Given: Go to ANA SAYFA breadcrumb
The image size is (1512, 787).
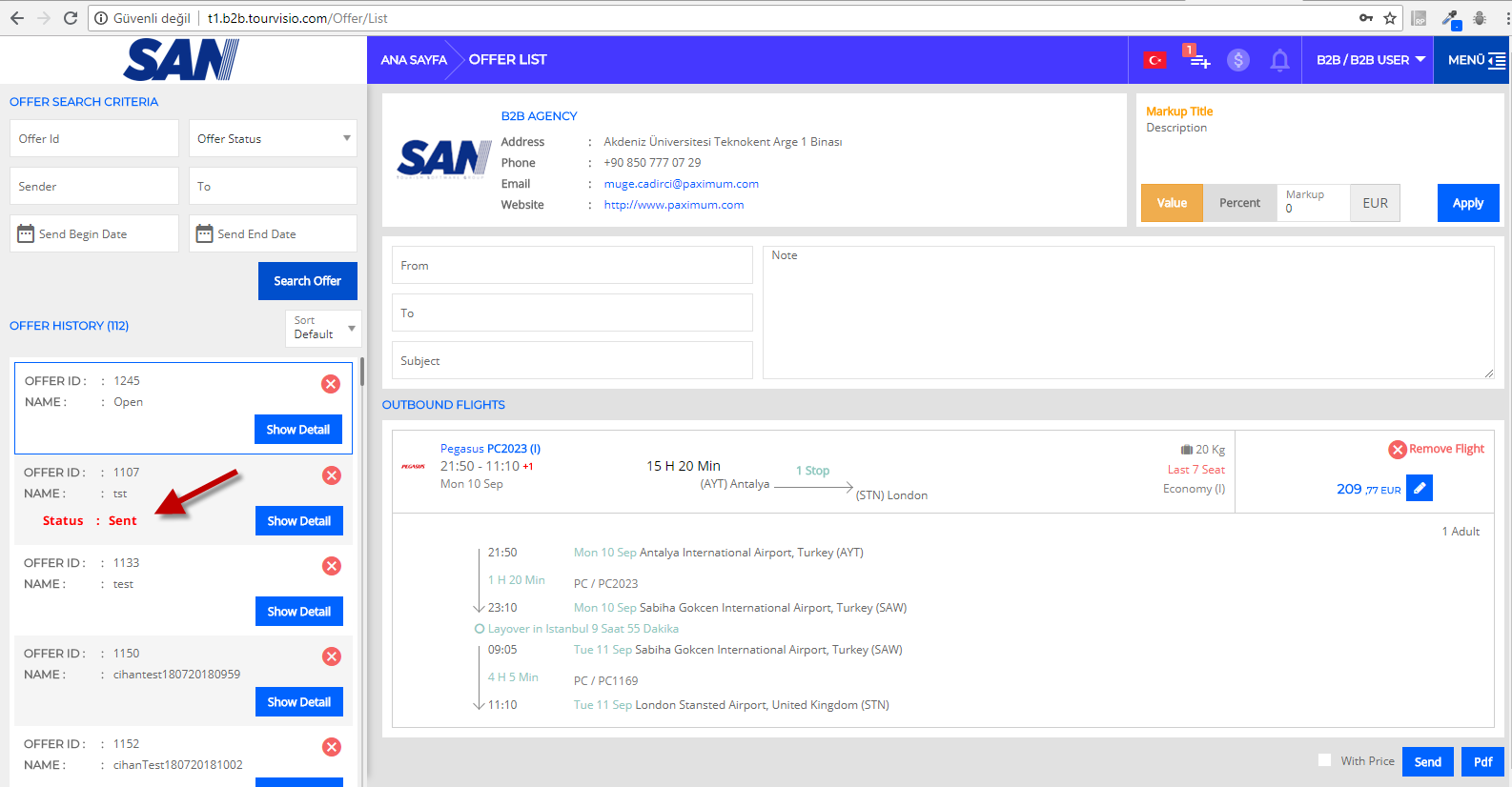Looking at the screenshot, I should point(414,60).
